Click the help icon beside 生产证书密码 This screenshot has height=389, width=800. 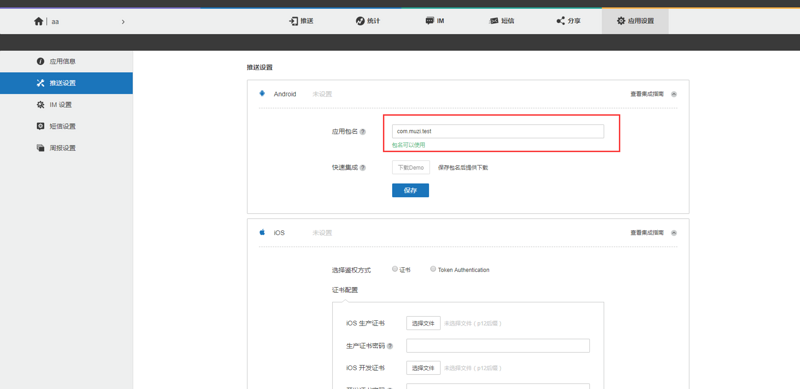(390, 346)
